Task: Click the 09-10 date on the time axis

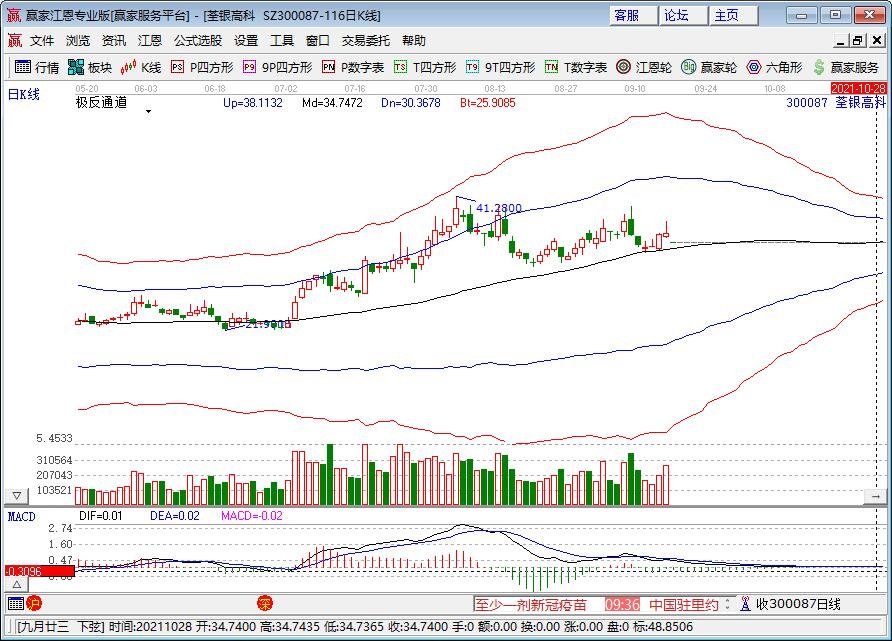Action: (x=635, y=89)
